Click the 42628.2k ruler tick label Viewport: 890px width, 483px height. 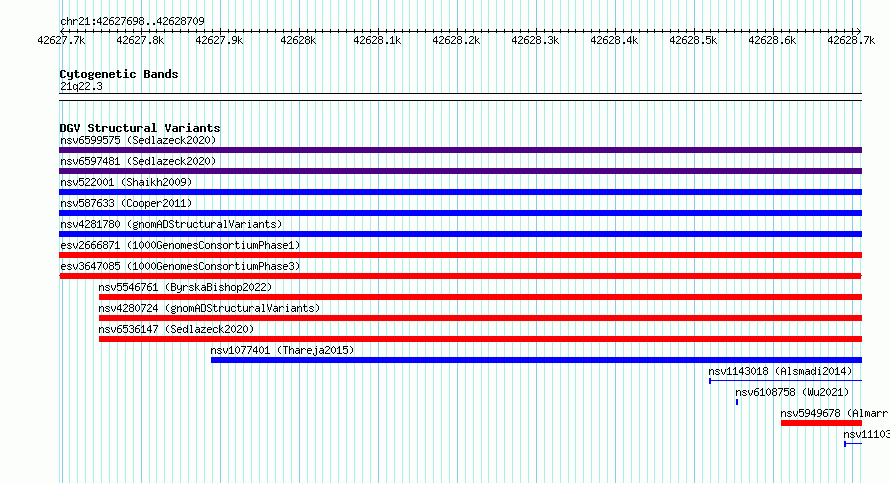click(456, 40)
